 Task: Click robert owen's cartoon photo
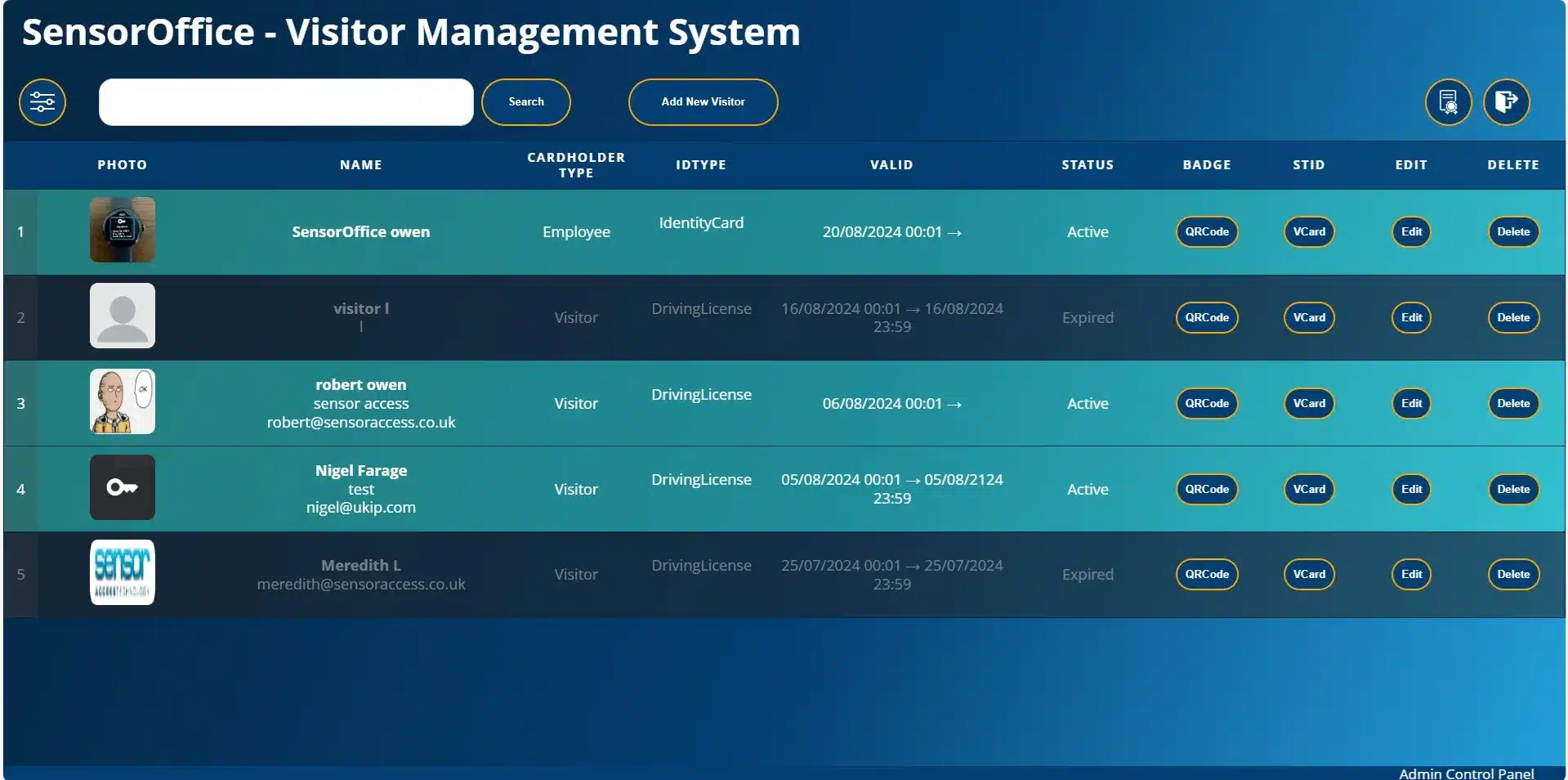(123, 401)
